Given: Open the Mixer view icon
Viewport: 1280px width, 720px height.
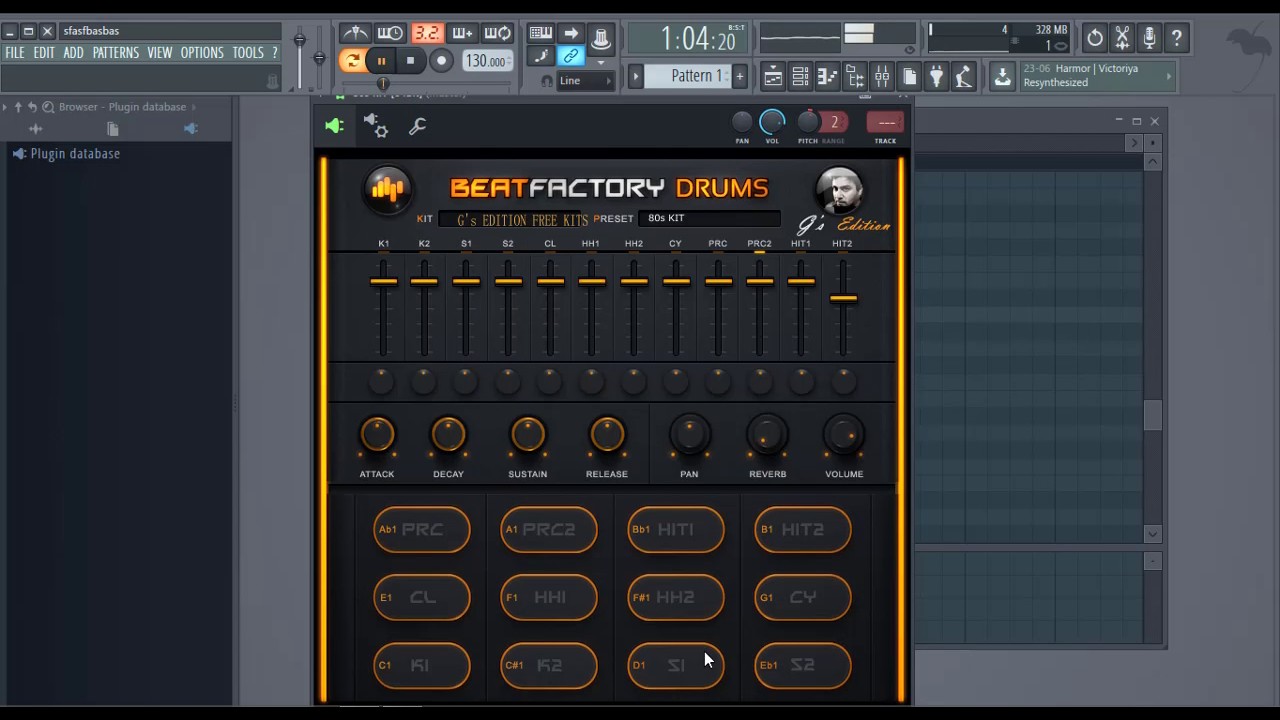Looking at the screenshot, I should point(882,76).
